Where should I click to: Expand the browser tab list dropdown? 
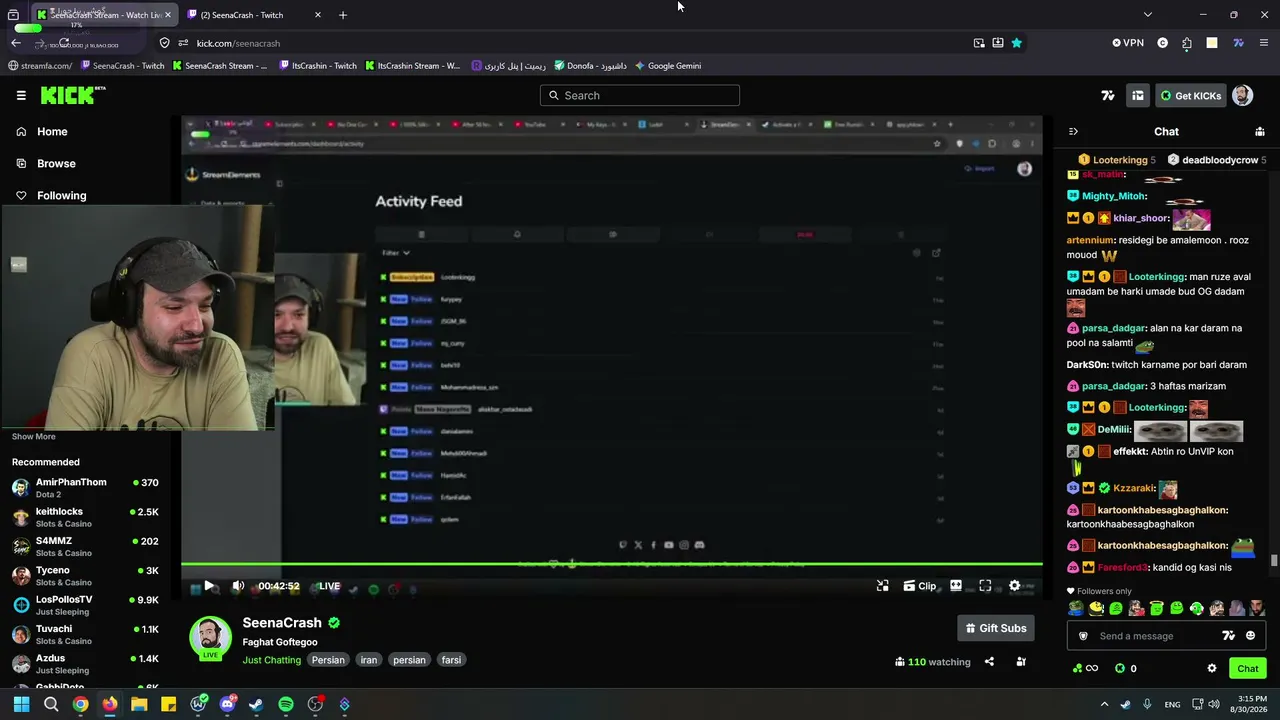click(x=1148, y=15)
